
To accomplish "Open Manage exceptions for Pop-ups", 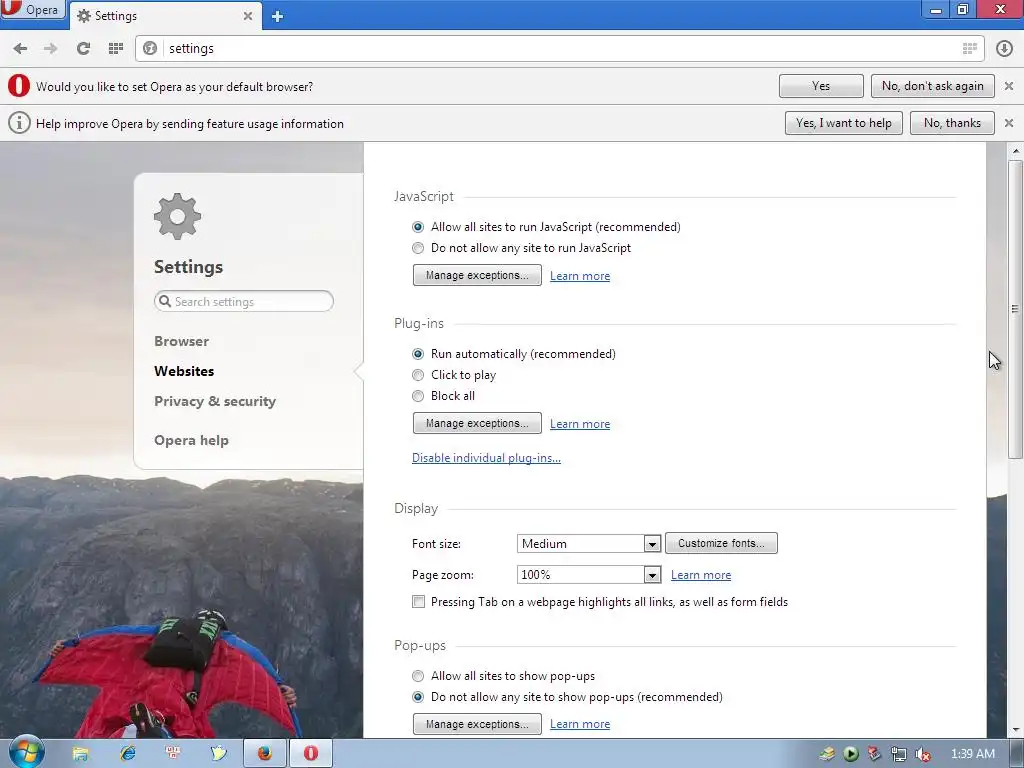I will pyautogui.click(x=477, y=724).
